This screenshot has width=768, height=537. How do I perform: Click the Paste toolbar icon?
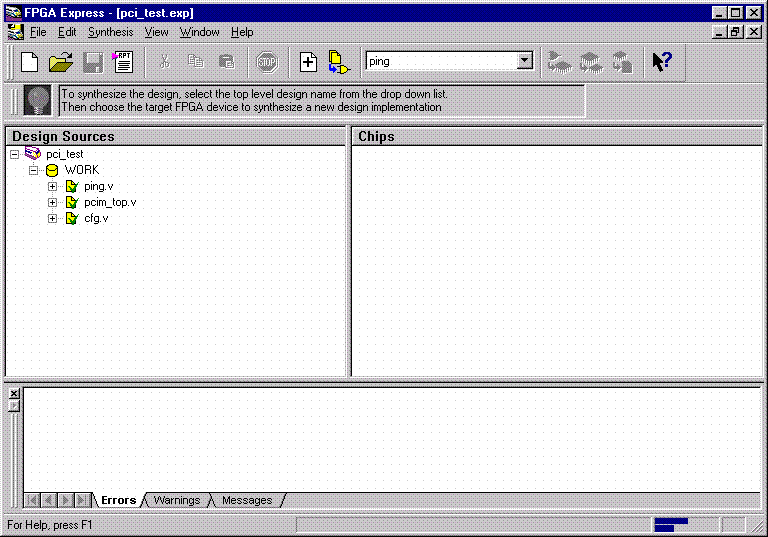point(226,62)
